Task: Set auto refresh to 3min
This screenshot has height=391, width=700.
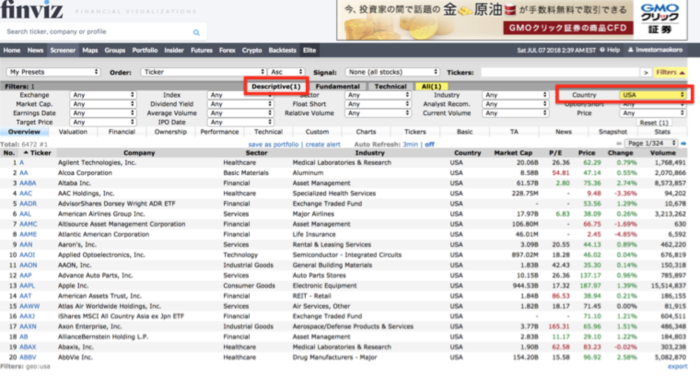Action: tap(410, 144)
